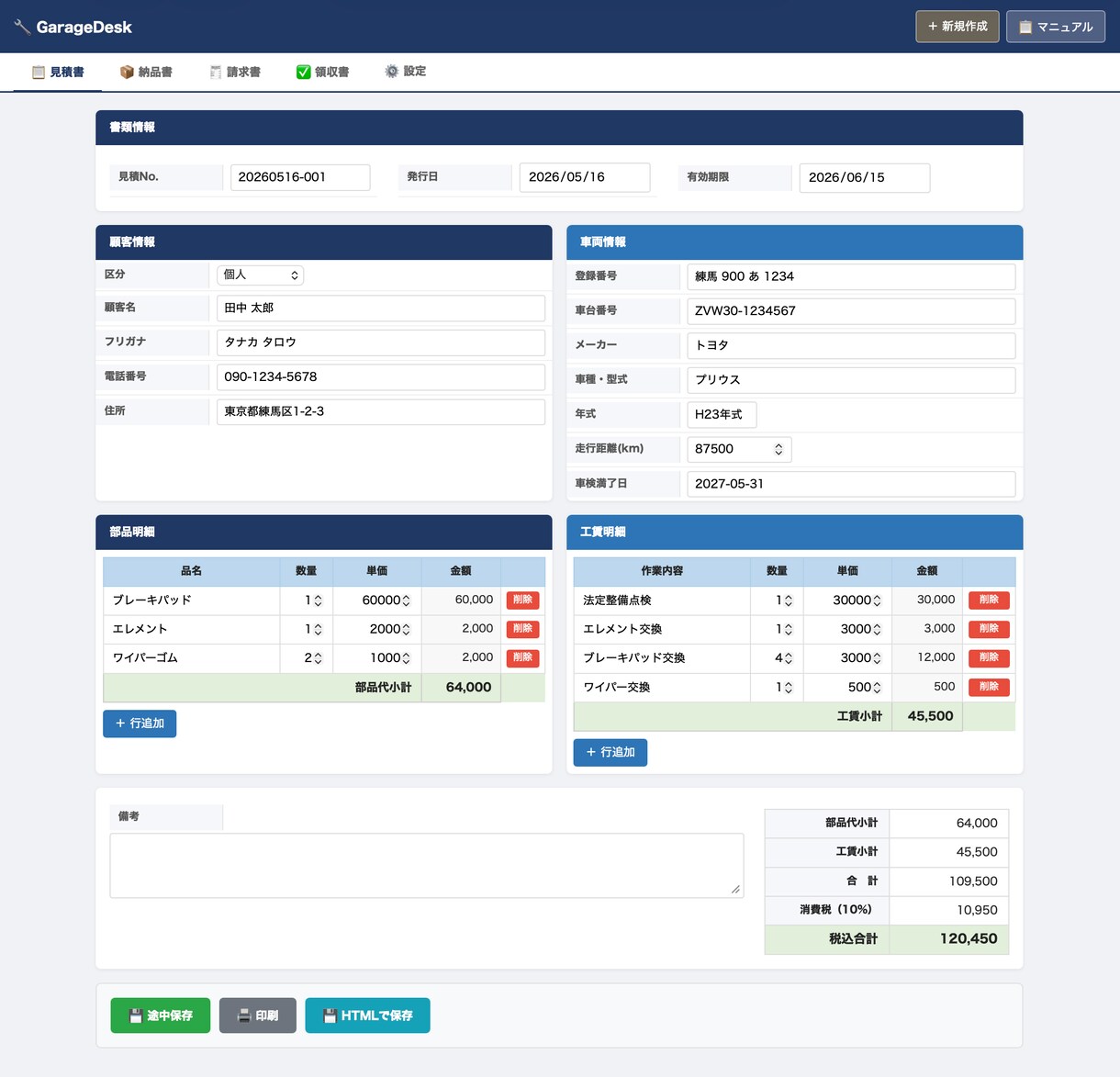The width and height of the screenshot is (1120, 1077).
Task: Open the 領収書 tab
Action: [322, 72]
